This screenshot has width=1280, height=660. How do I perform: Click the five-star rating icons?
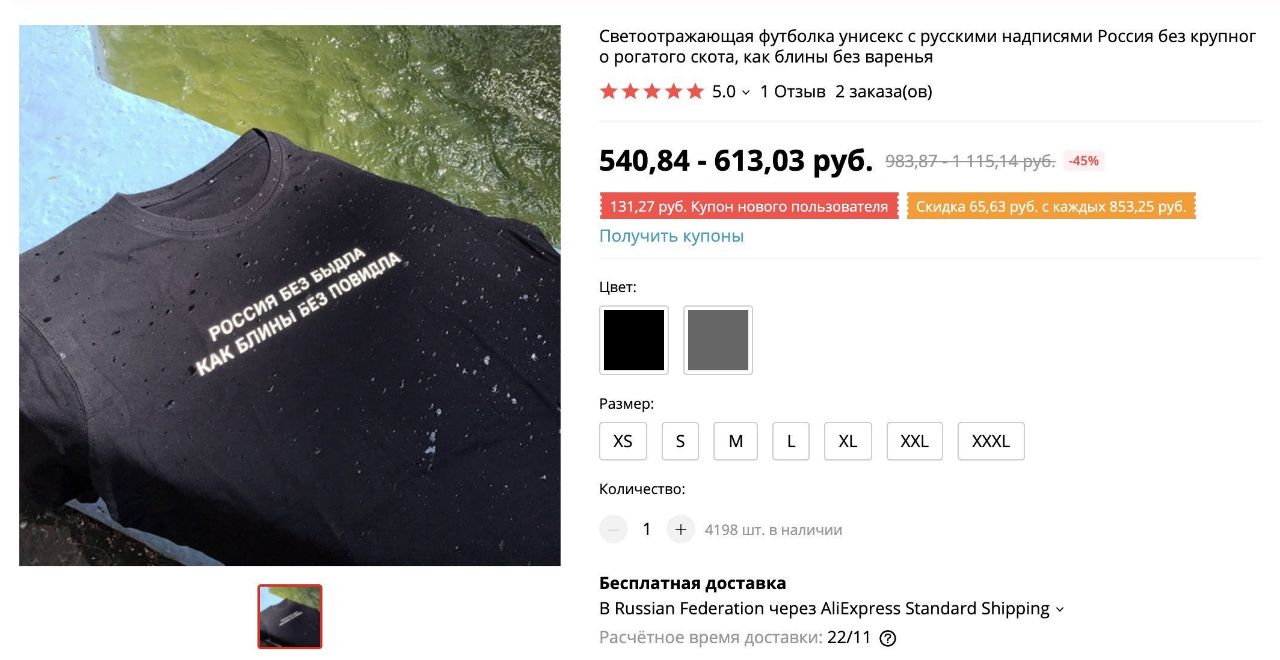pyautogui.click(x=652, y=92)
